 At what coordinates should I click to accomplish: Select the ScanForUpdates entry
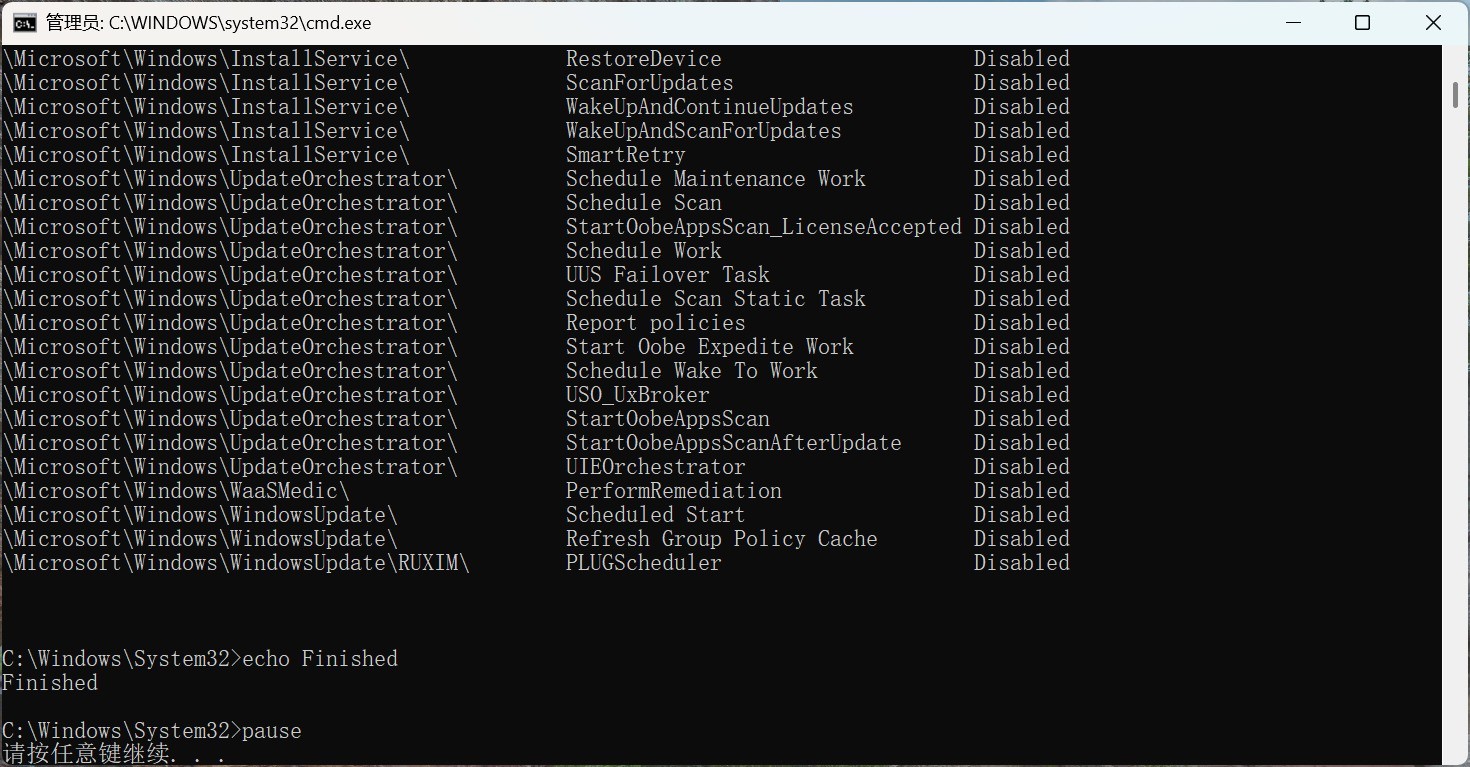pyautogui.click(x=648, y=82)
